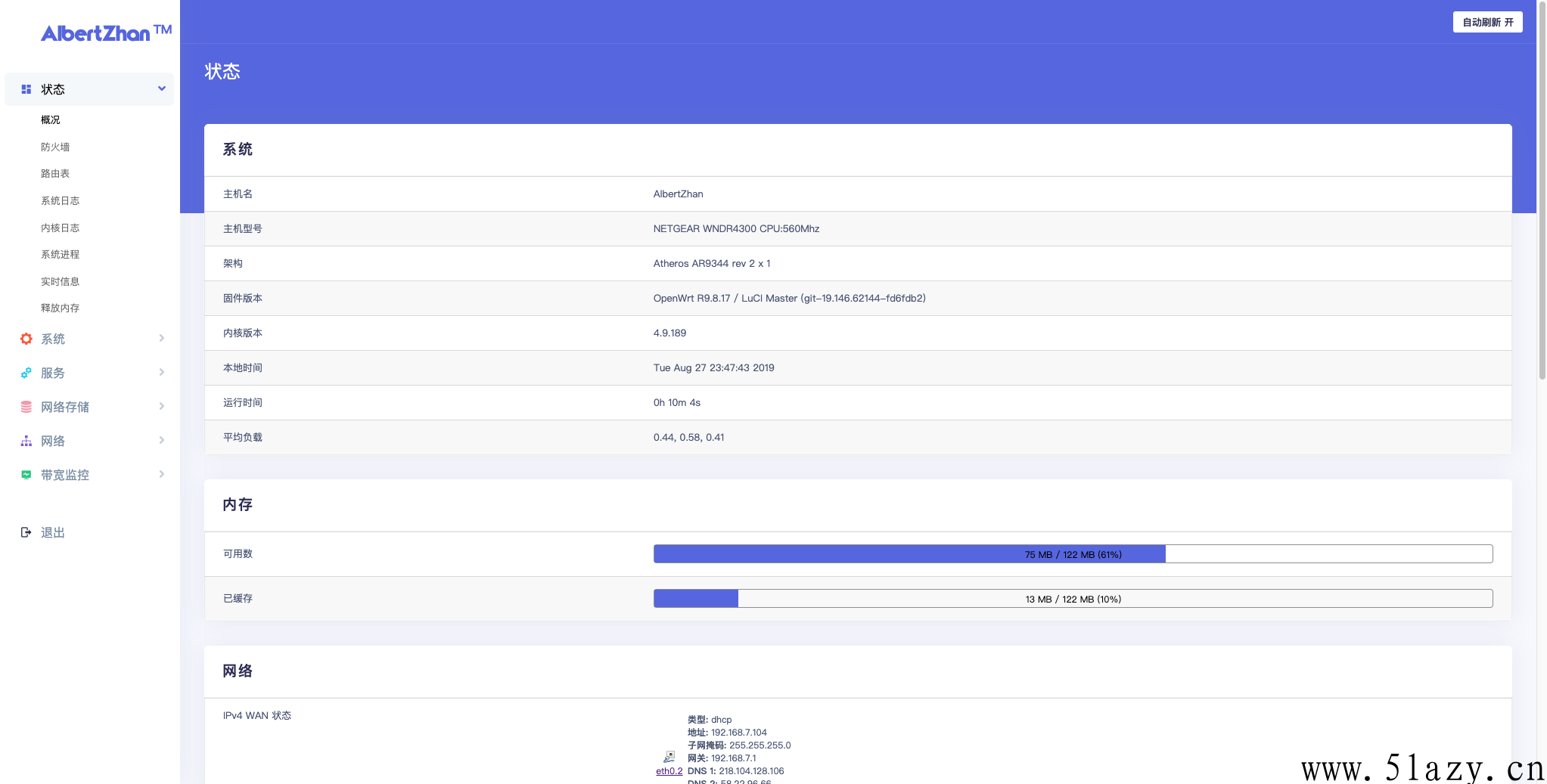Click the 网络 section heading
The width and height of the screenshot is (1547, 784).
pyautogui.click(x=238, y=671)
